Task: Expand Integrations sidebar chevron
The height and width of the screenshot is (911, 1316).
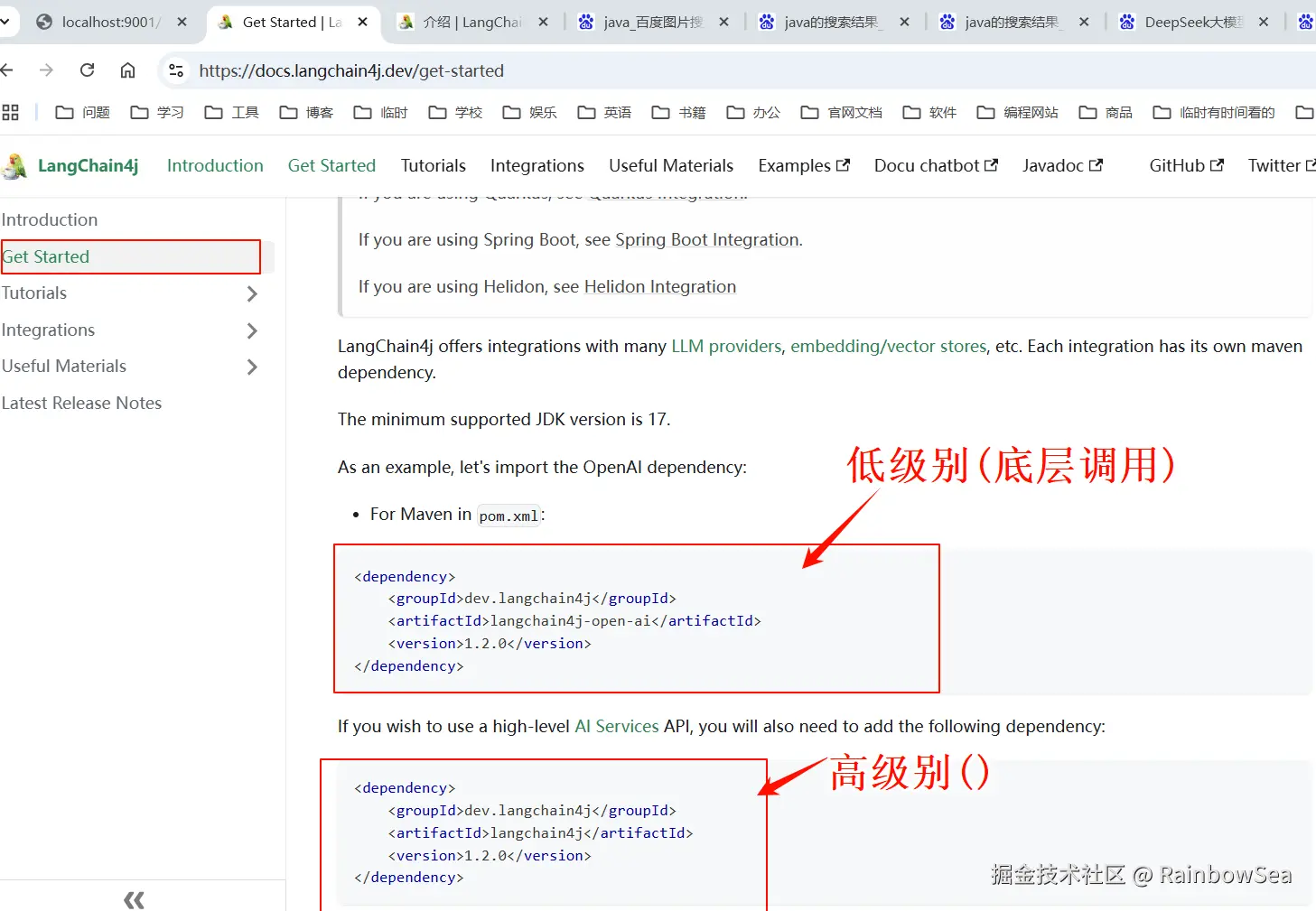Action: click(252, 330)
